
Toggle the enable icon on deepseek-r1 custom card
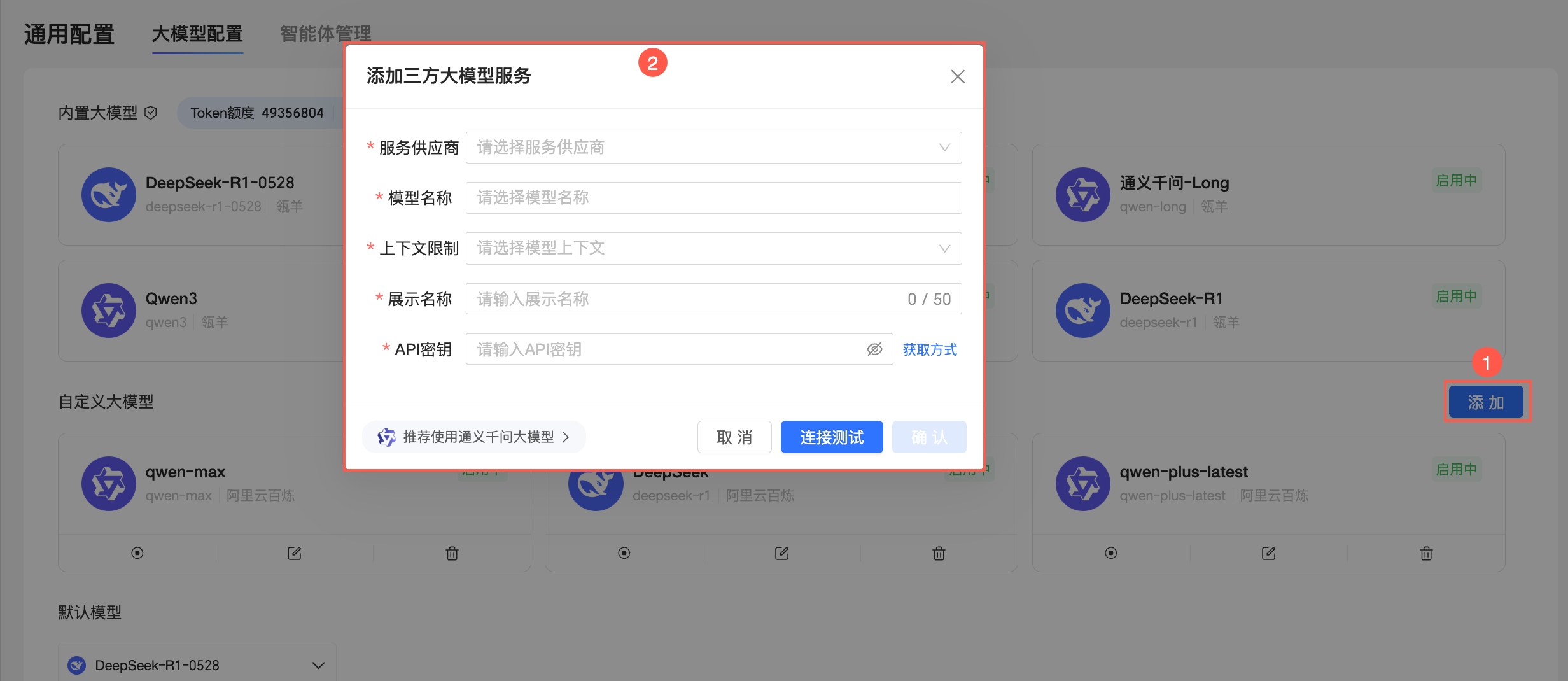tap(624, 553)
